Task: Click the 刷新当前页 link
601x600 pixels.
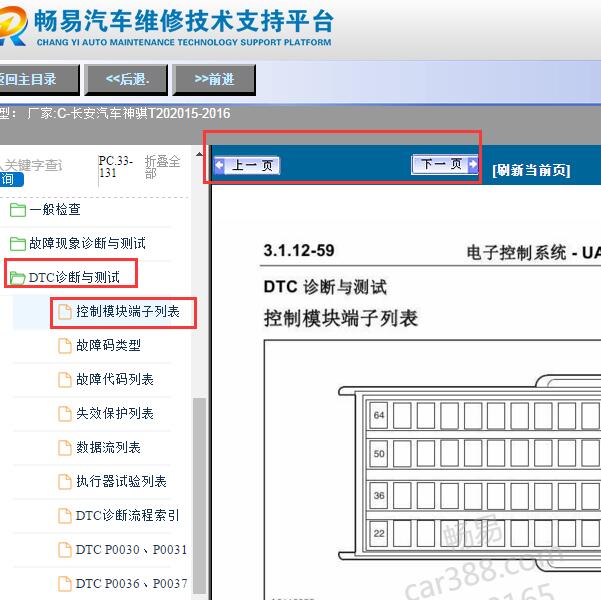Action: coord(531,170)
